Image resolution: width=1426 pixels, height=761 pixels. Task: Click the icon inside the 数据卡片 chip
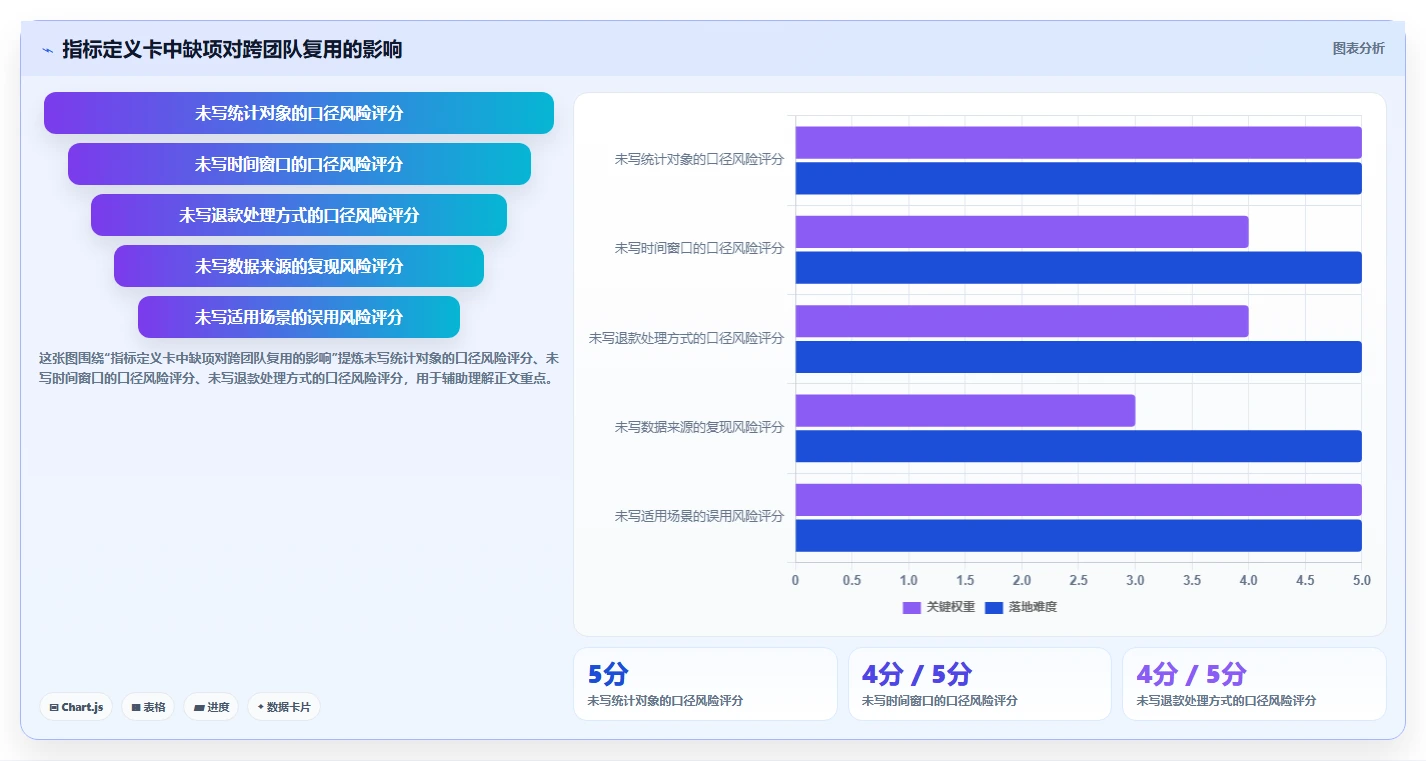(261, 707)
